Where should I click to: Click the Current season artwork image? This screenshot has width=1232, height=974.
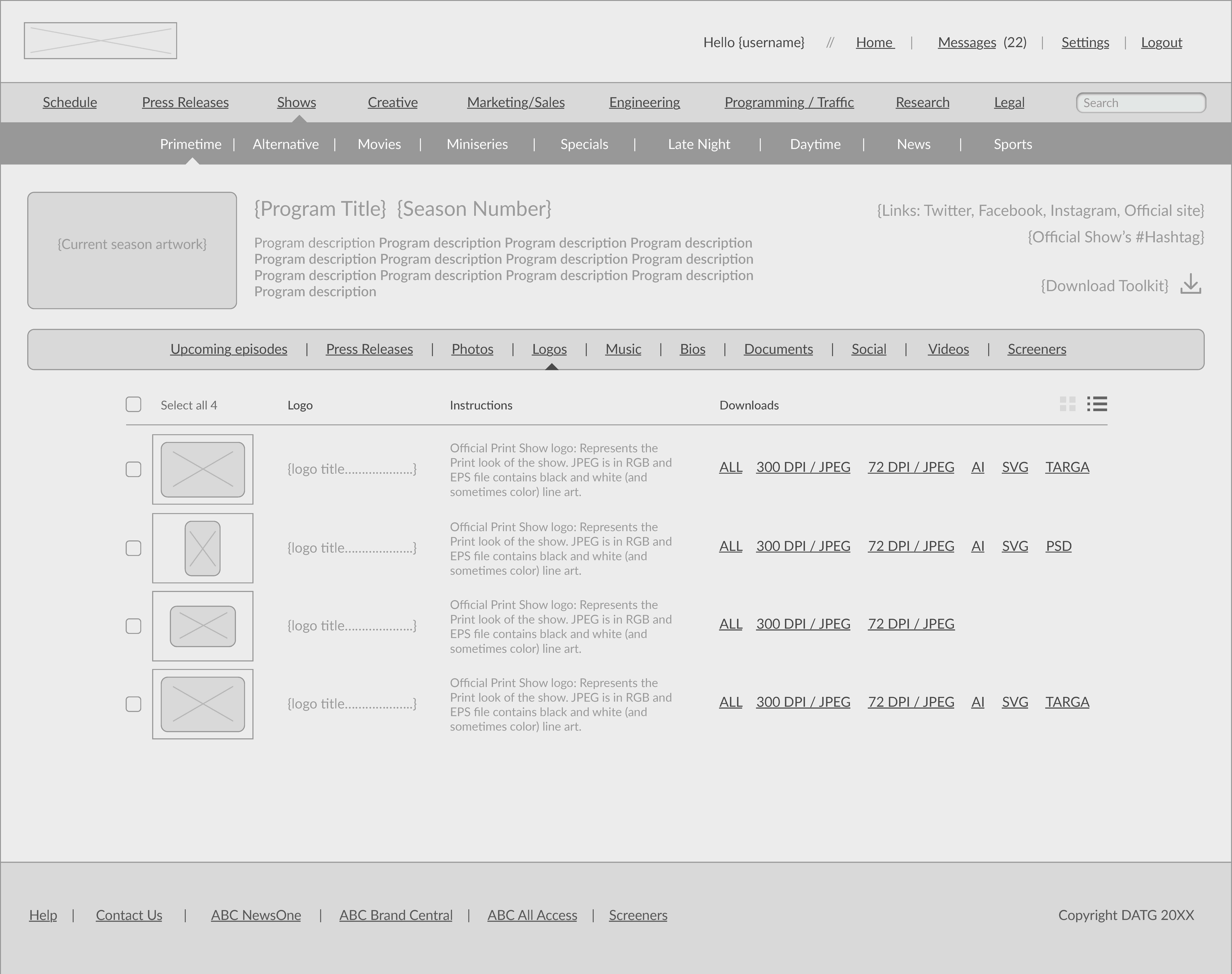click(x=132, y=250)
